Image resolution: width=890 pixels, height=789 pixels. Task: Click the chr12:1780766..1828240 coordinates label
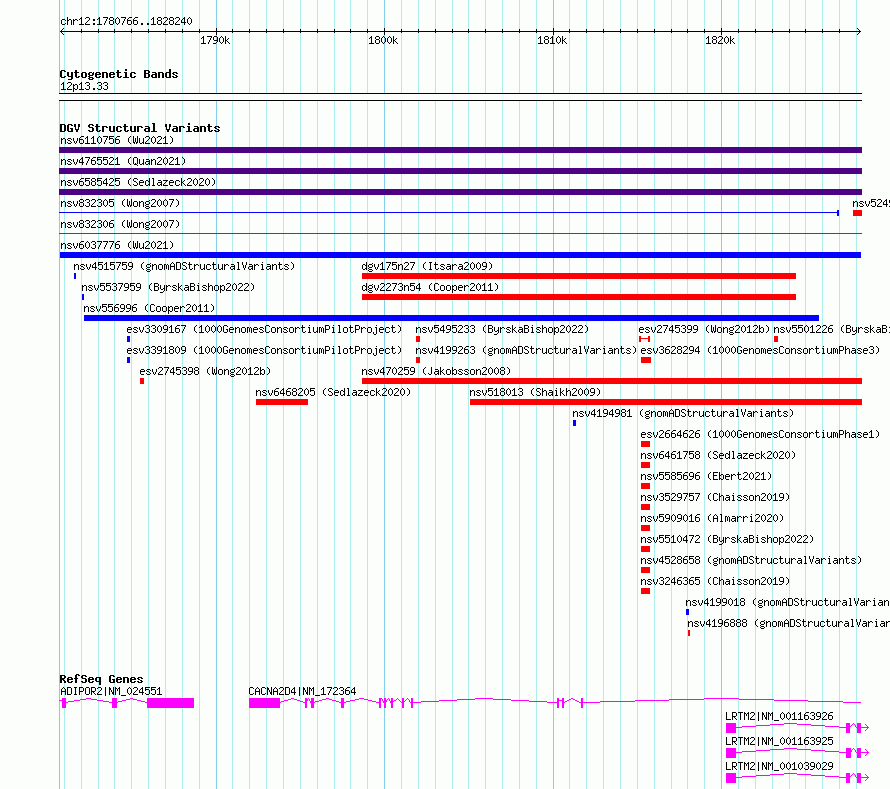pyautogui.click(x=126, y=21)
